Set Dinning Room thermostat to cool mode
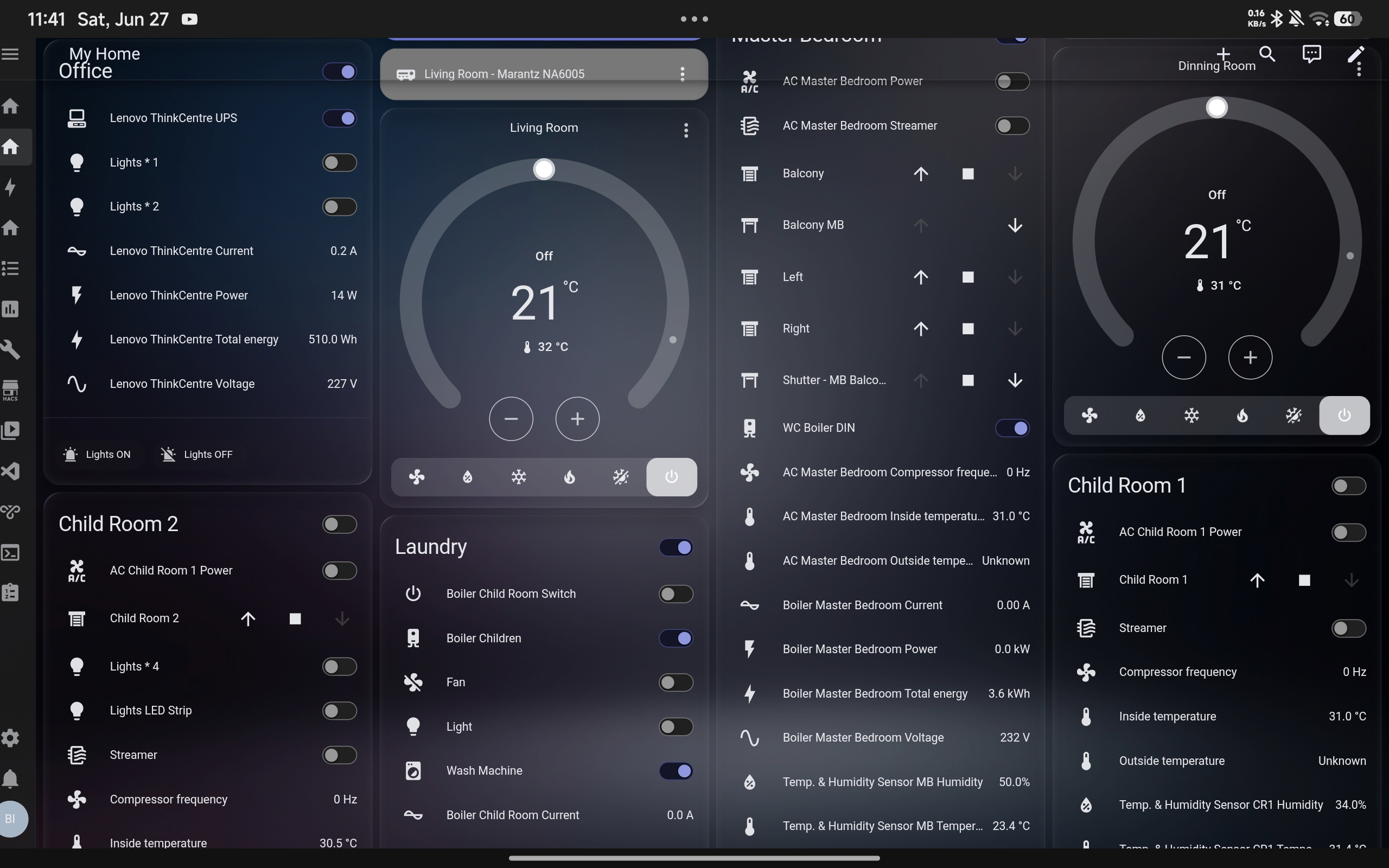The image size is (1389, 868). tap(1192, 416)
